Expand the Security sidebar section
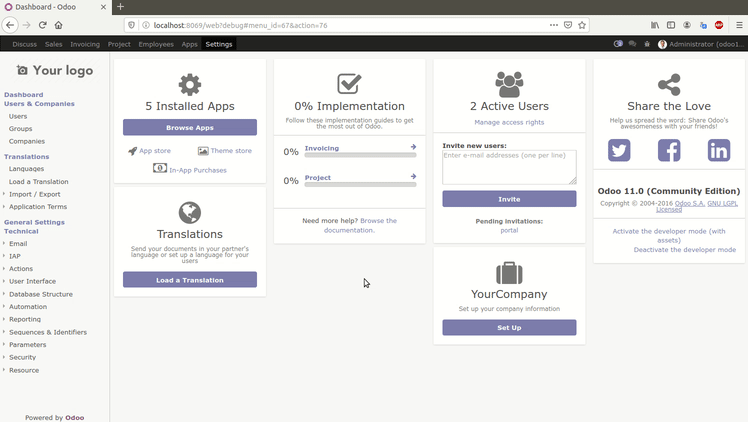 tap(22, 357)
